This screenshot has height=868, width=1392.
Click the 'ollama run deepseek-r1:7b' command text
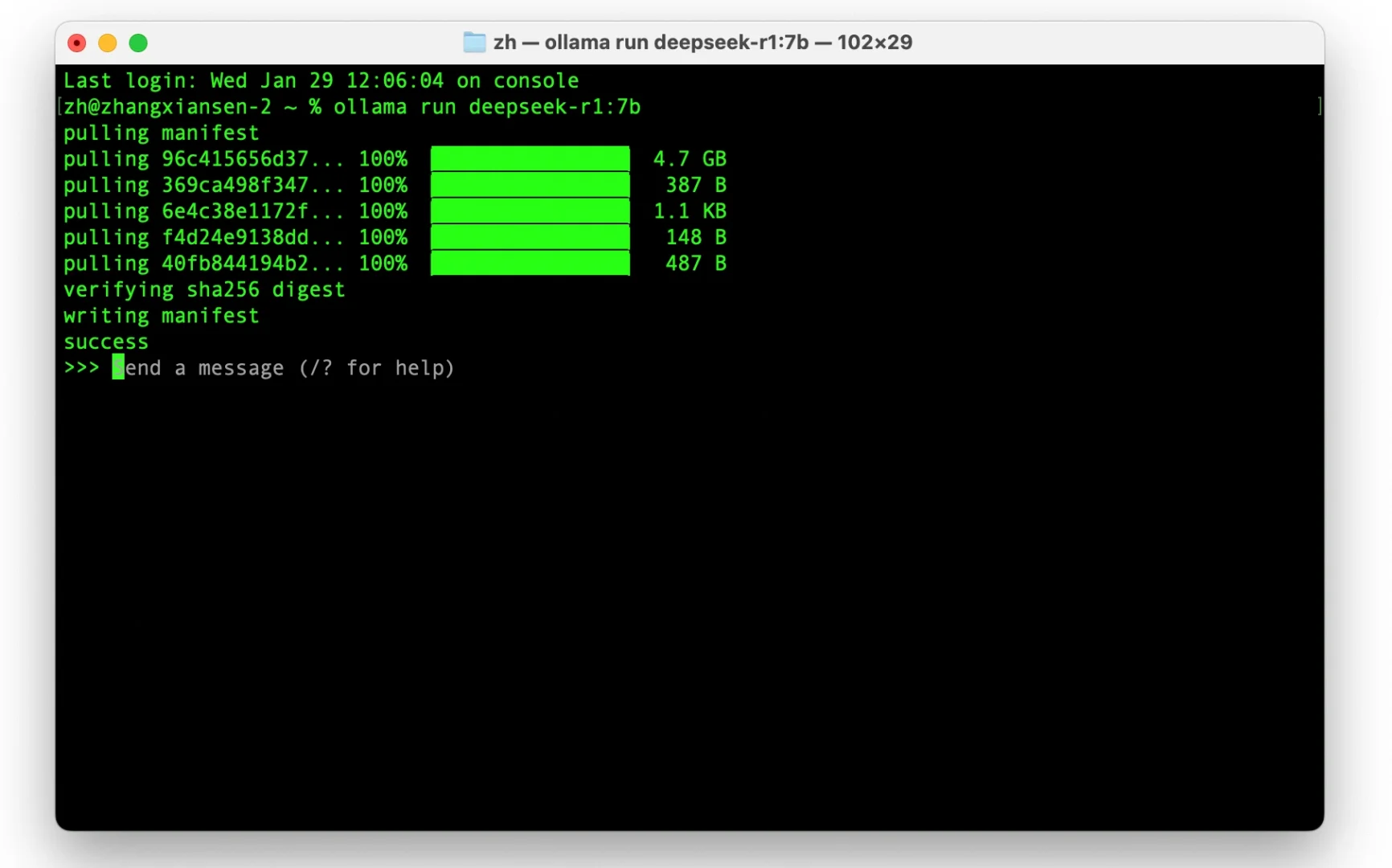[487, 107]
